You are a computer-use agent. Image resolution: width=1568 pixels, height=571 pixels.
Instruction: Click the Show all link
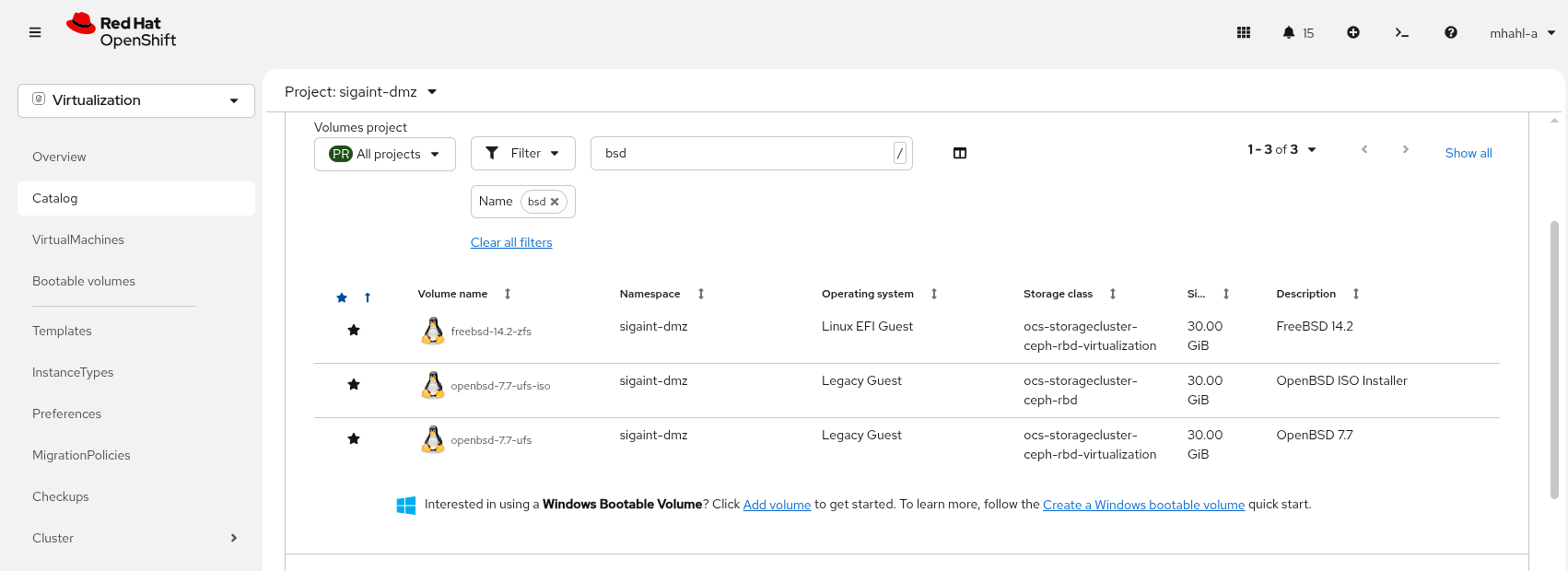click(1468, 153)
